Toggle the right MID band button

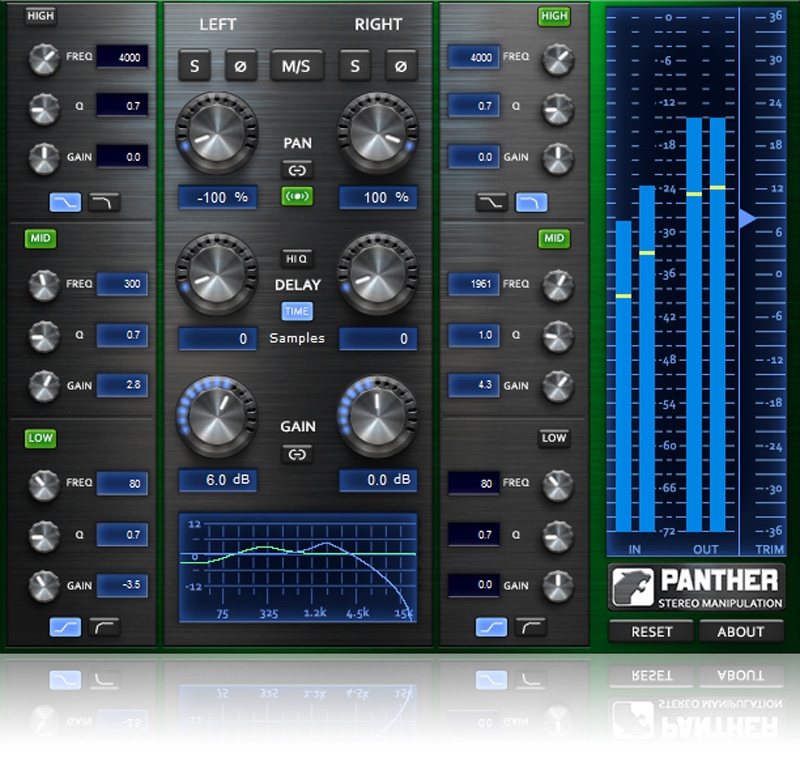pyautogui.click(x=553, y=239)
